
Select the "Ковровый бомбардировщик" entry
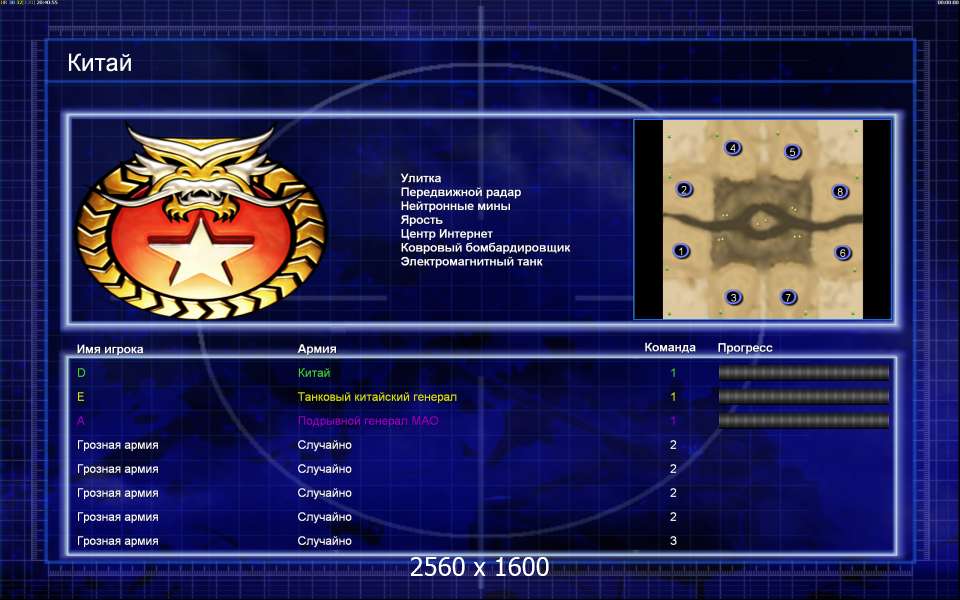pyautogui.click(x=486, y=248)
